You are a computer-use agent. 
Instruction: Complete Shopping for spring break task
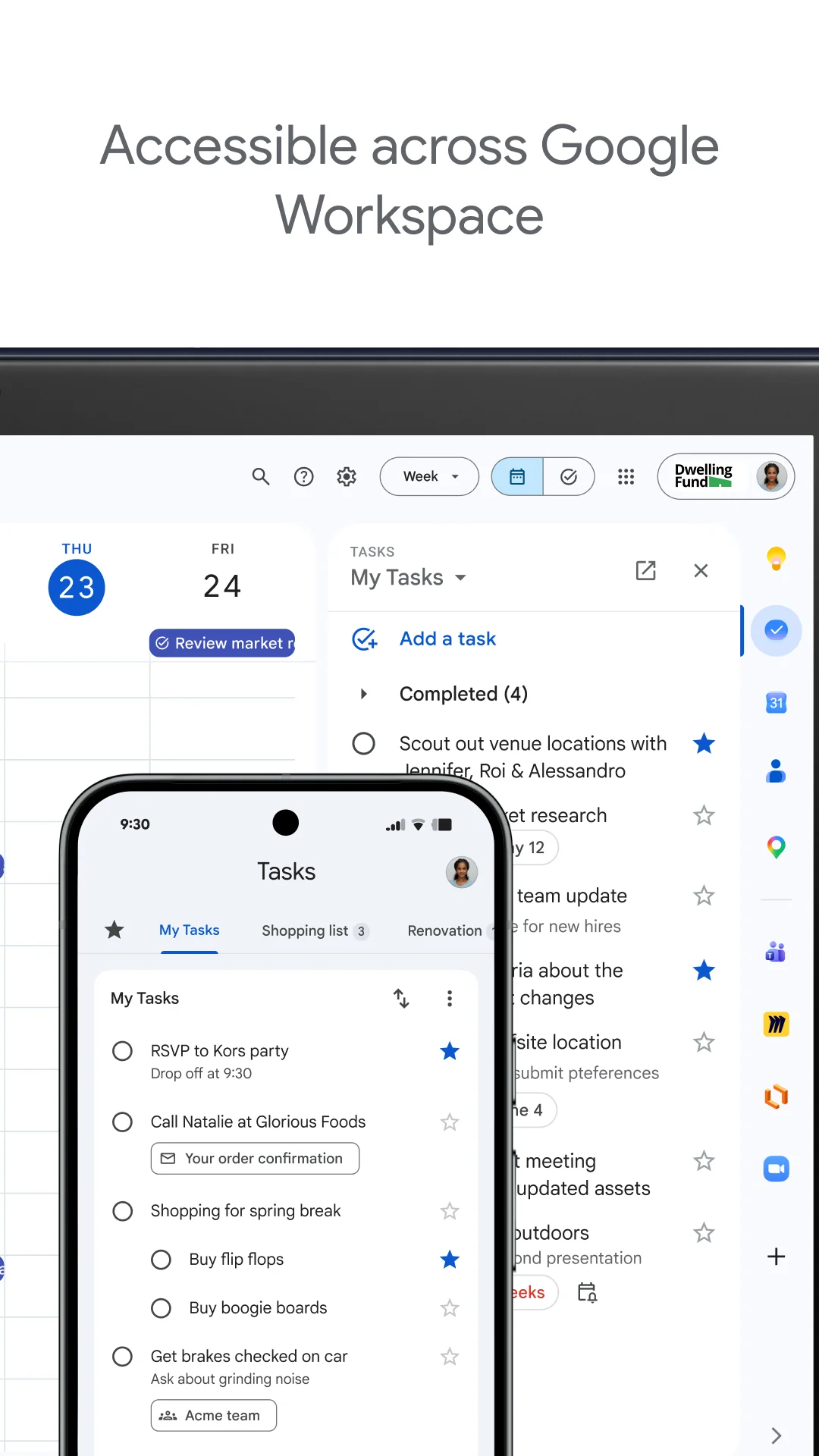(122, 1211)
